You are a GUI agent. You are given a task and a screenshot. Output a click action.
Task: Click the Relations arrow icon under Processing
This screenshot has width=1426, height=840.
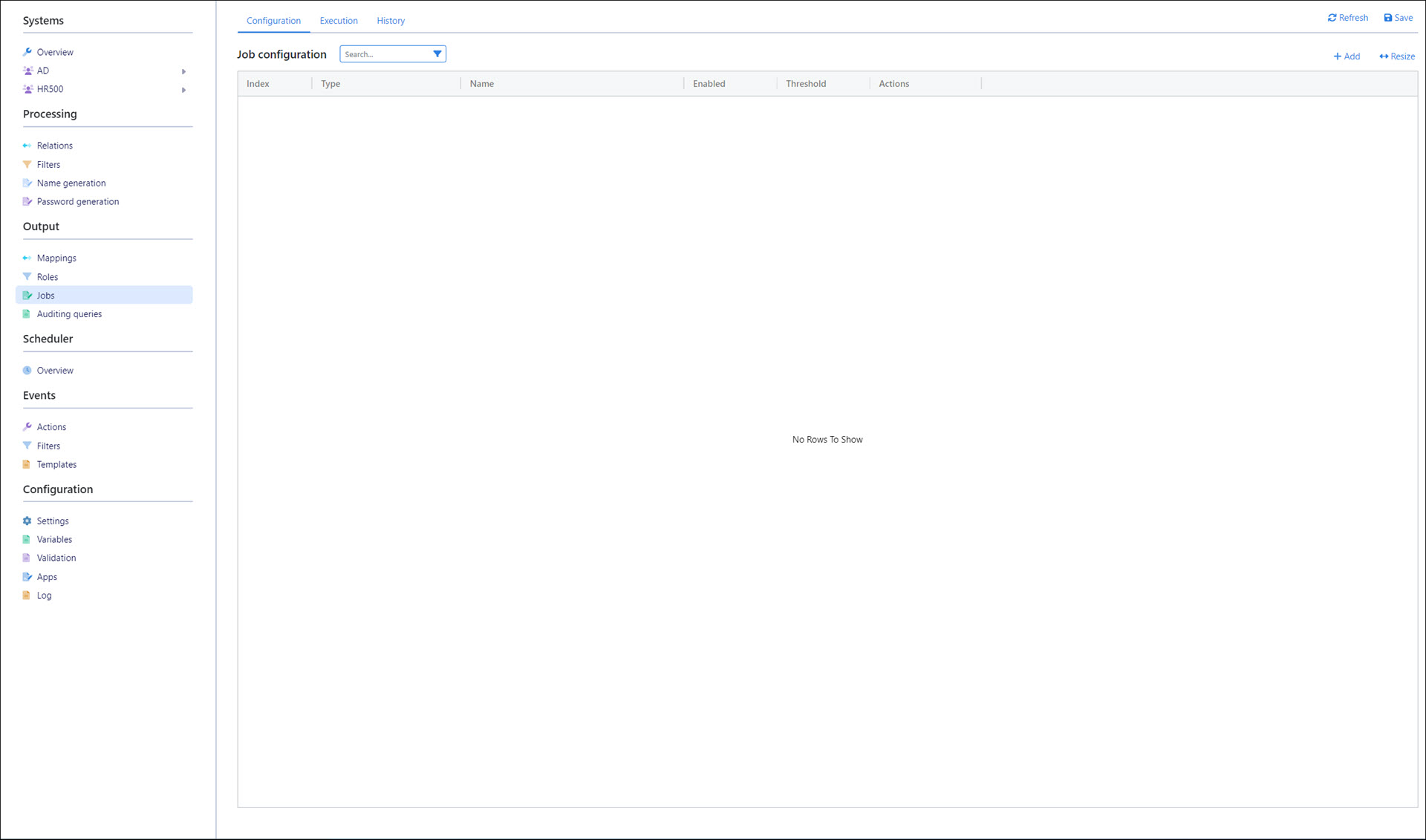27,146
